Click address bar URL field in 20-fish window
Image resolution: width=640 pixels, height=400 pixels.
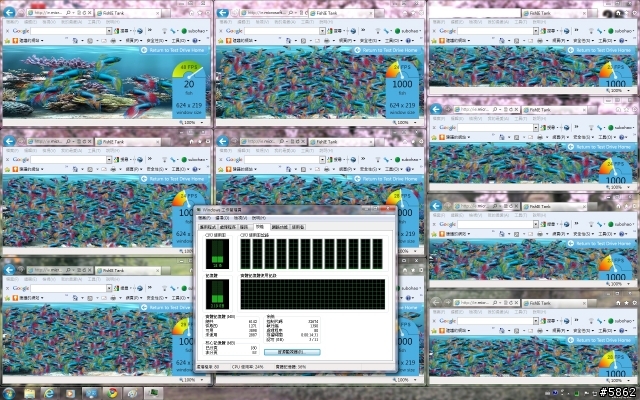48,13
